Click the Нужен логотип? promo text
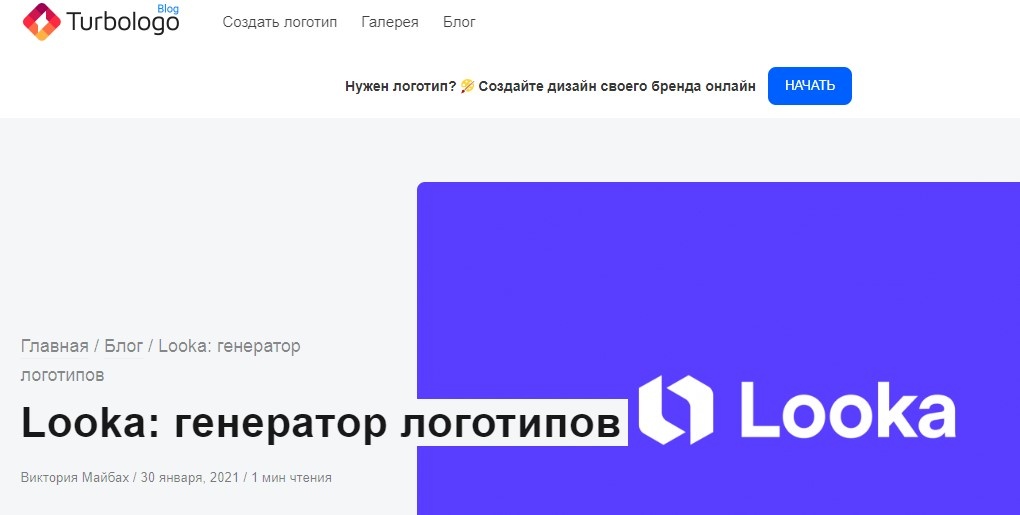Image resolution: width=1020 pixels, height=515 pixels. (x=401, y=86)
